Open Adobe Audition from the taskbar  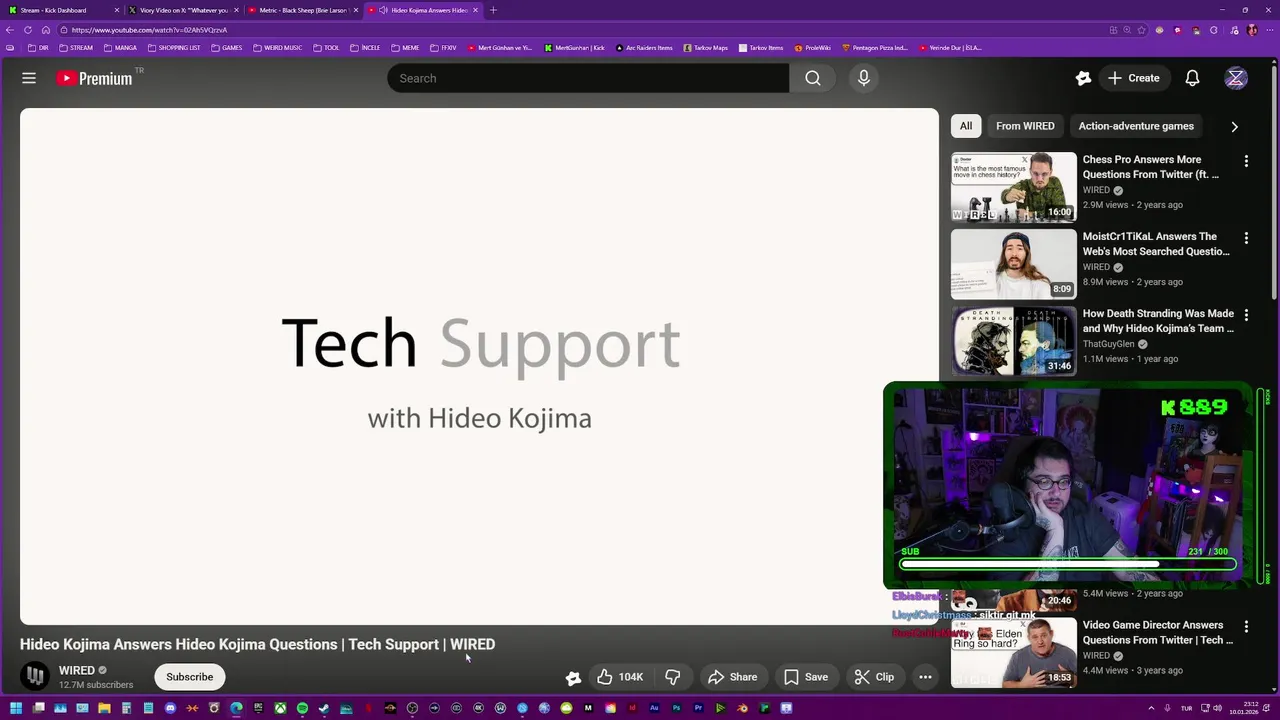(654, 708)
